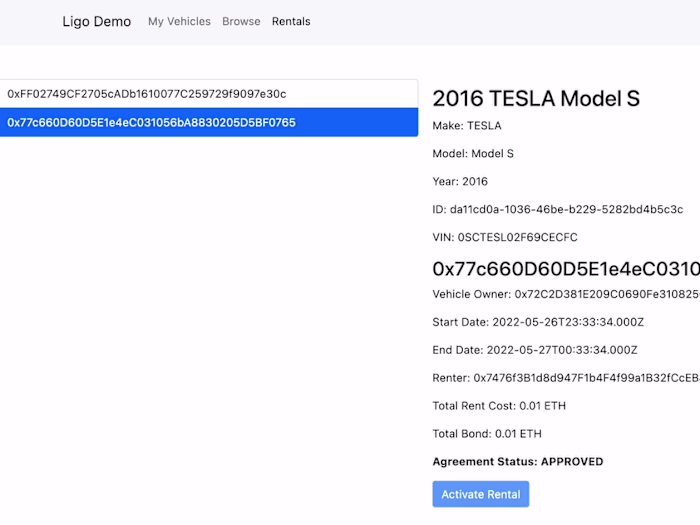This screenshot has width=700, height=525.
Task: Click the Ligo Demo brand link
Action: pos(96,21)
